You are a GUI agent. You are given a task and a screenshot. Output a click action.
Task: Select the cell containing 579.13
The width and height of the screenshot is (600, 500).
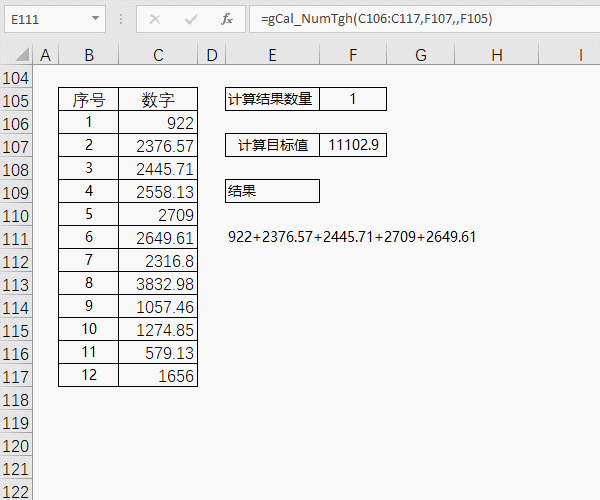pos(158,352)
